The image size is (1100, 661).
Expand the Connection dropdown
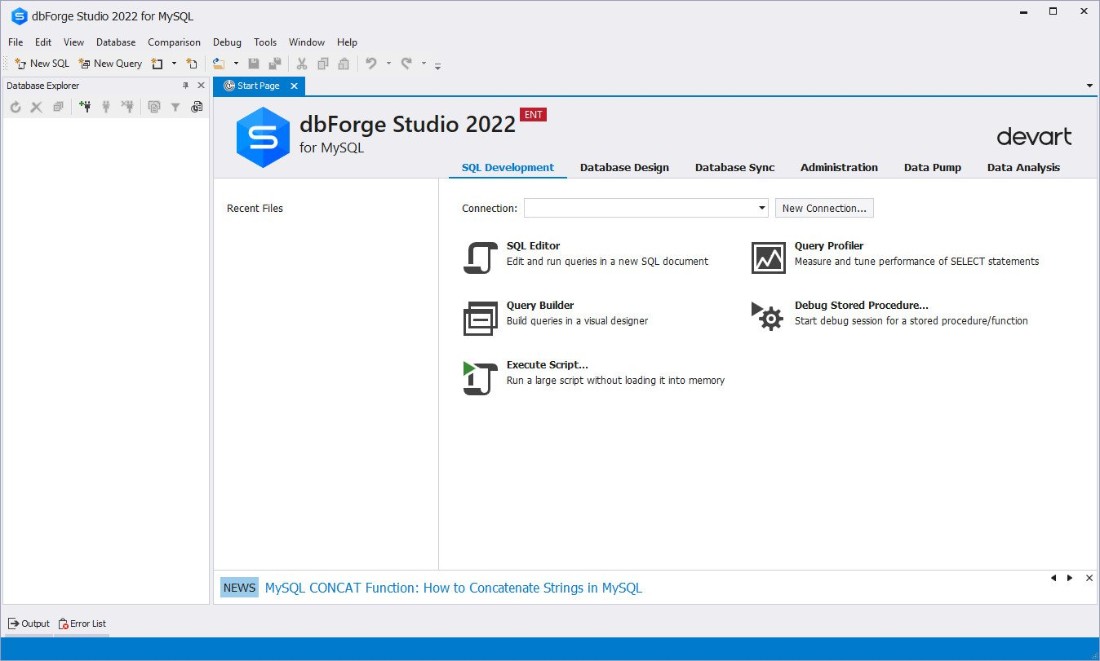pyautogui.click(x=761, y=208)
